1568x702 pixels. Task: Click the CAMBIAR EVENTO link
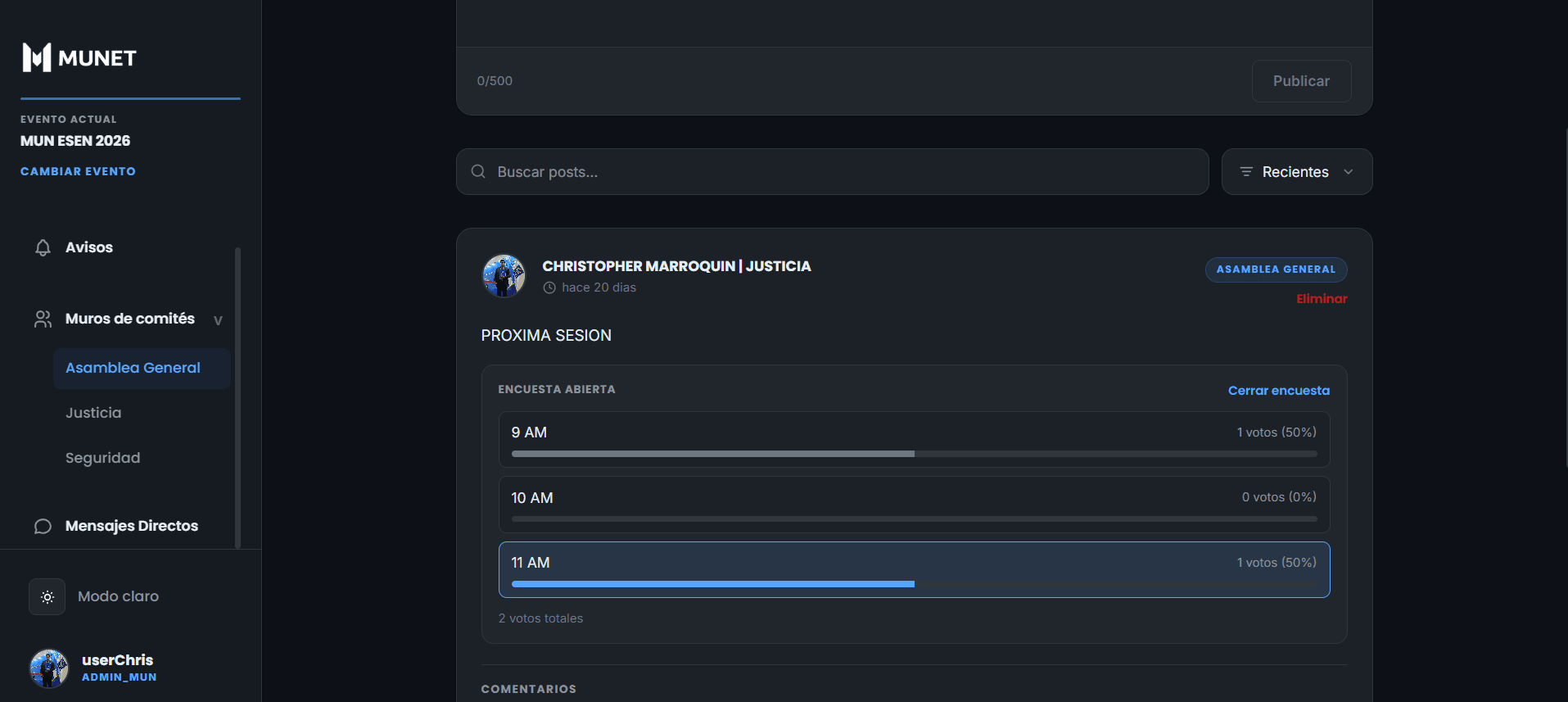pyautogui.click(x=78, y=171)
